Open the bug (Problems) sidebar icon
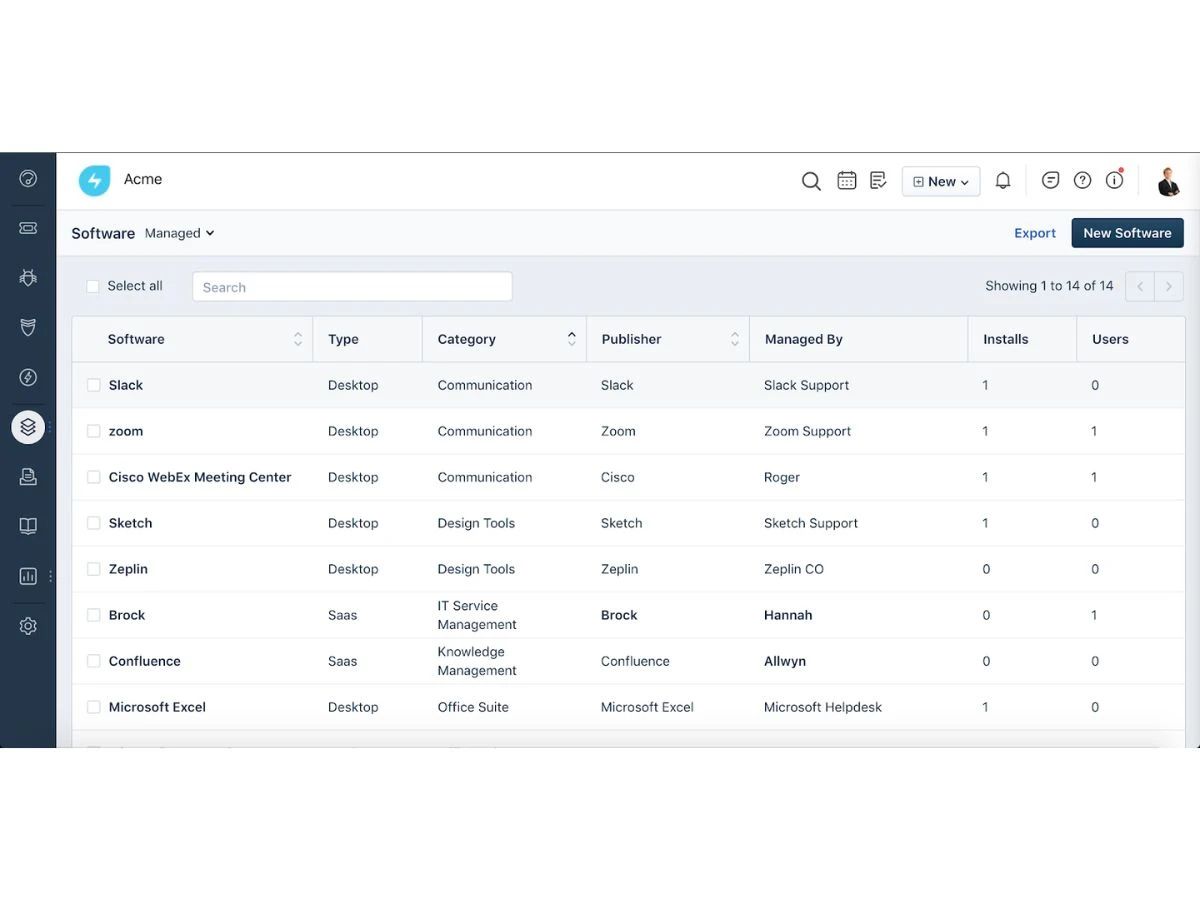 (28, 278)
